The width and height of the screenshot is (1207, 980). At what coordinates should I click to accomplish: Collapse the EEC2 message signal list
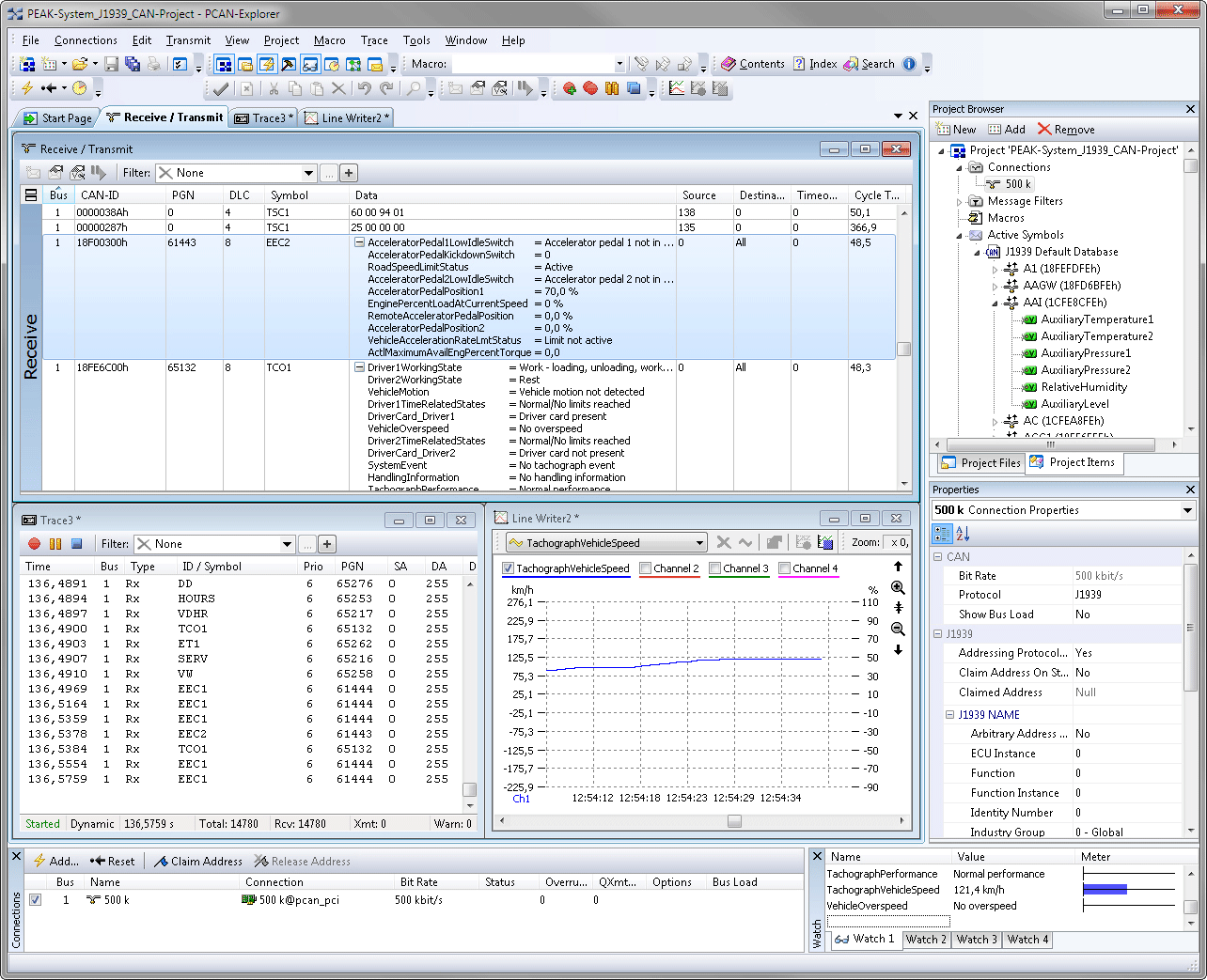click(359, 242)
